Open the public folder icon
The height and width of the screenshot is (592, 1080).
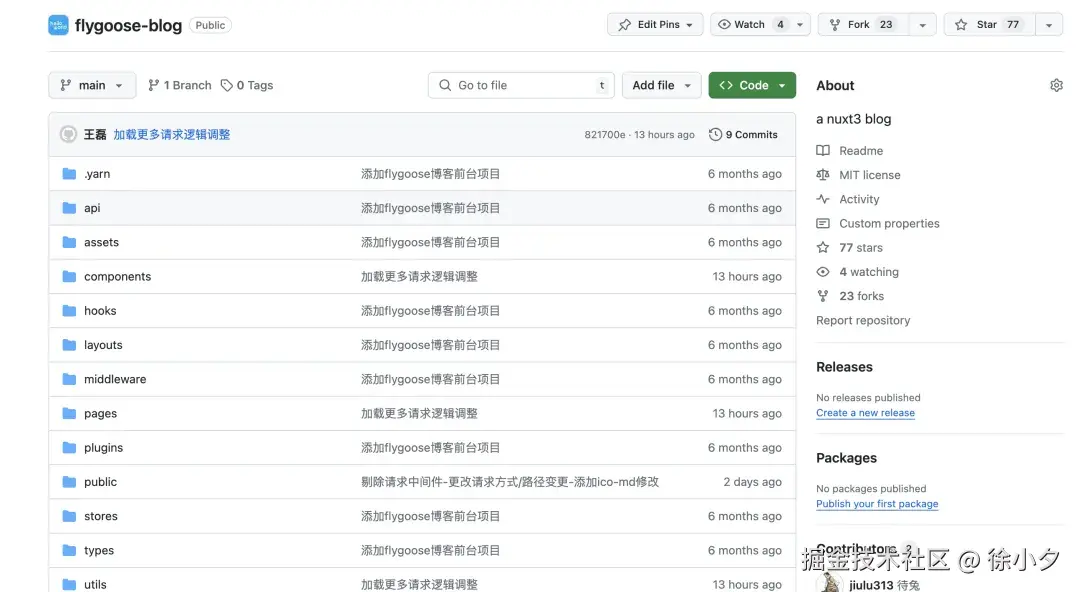pos(69,482)
